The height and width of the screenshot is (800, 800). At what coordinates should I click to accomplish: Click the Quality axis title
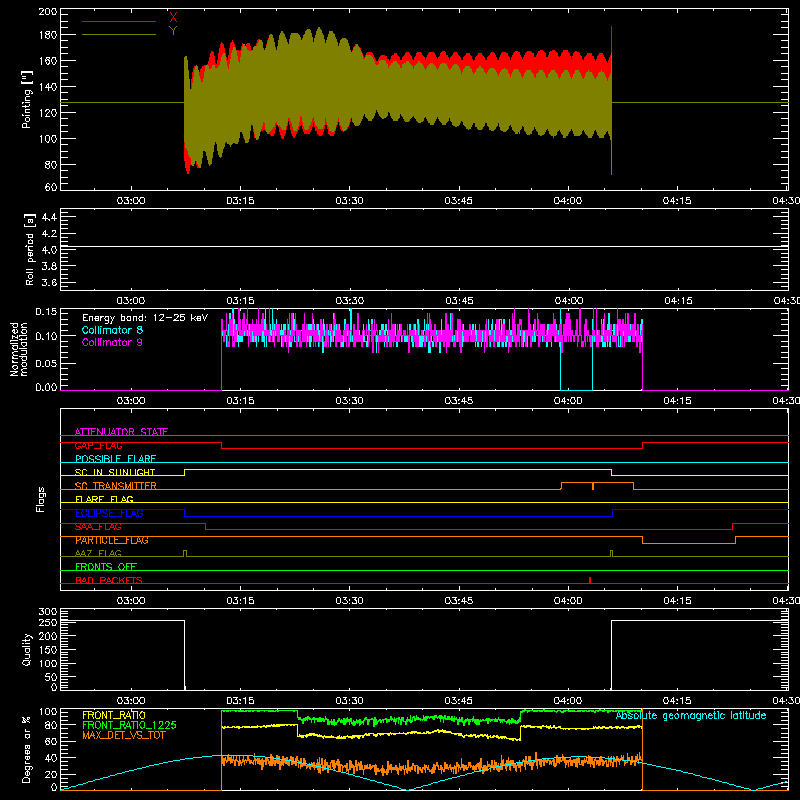(x=27, y=649)
